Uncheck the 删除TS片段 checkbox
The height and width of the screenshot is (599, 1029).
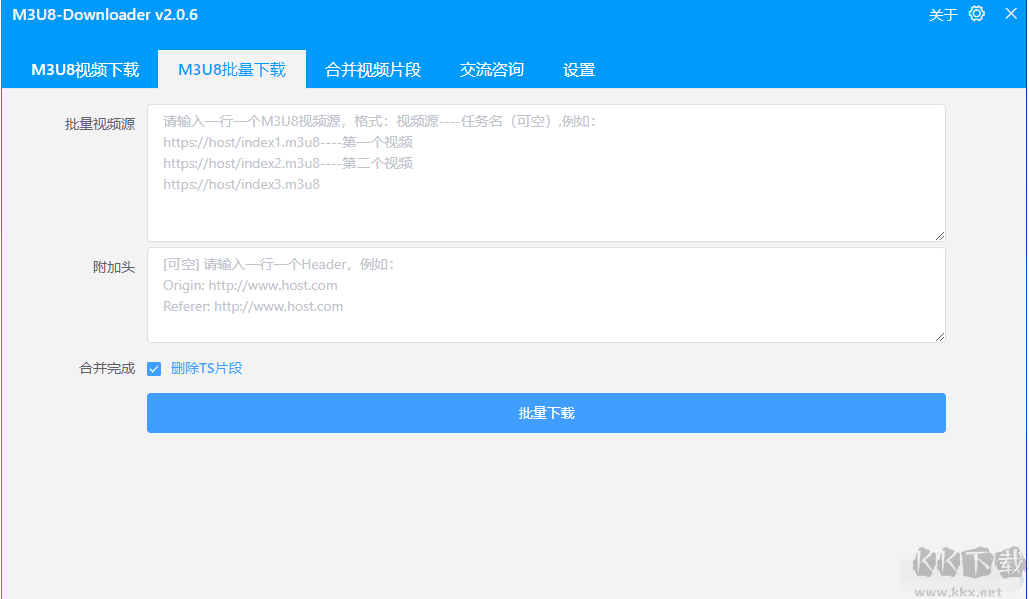[154, 368]
